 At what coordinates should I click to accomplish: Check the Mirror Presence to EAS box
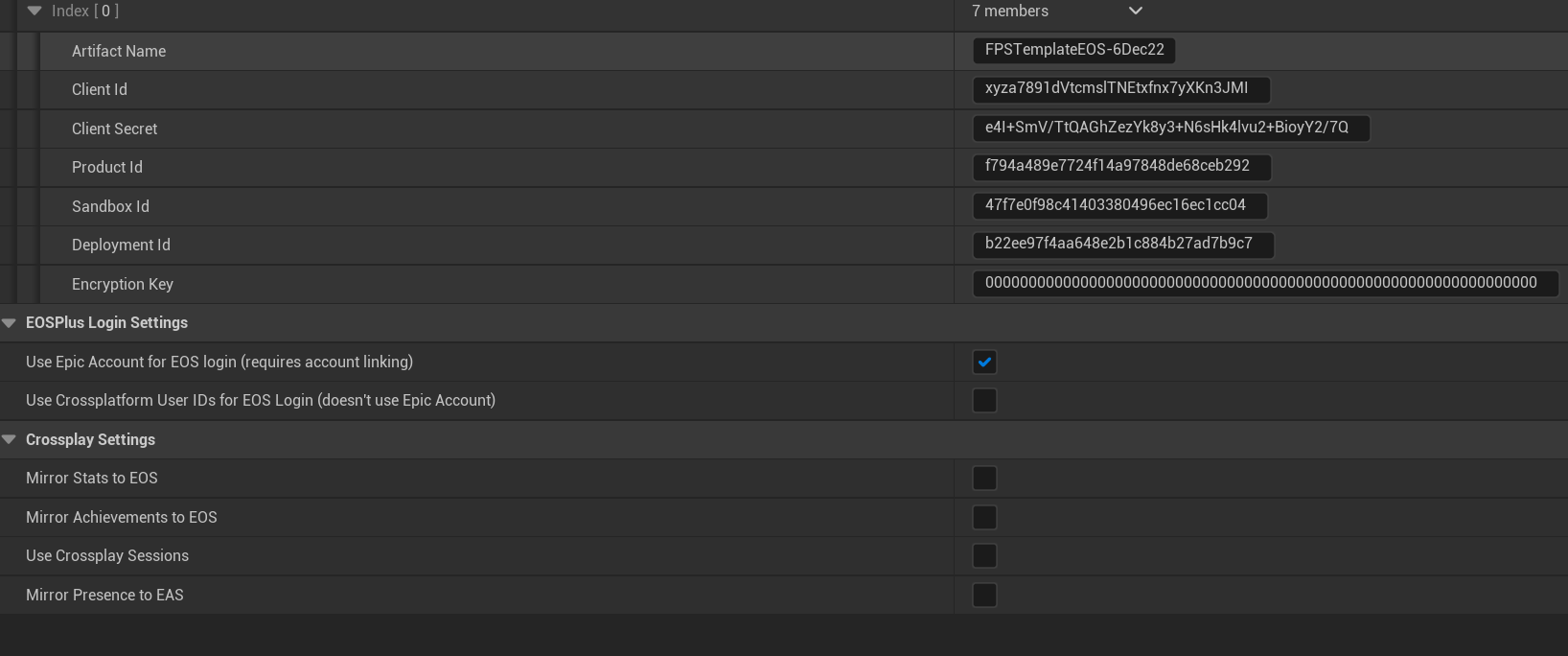(x=984, y=596)
